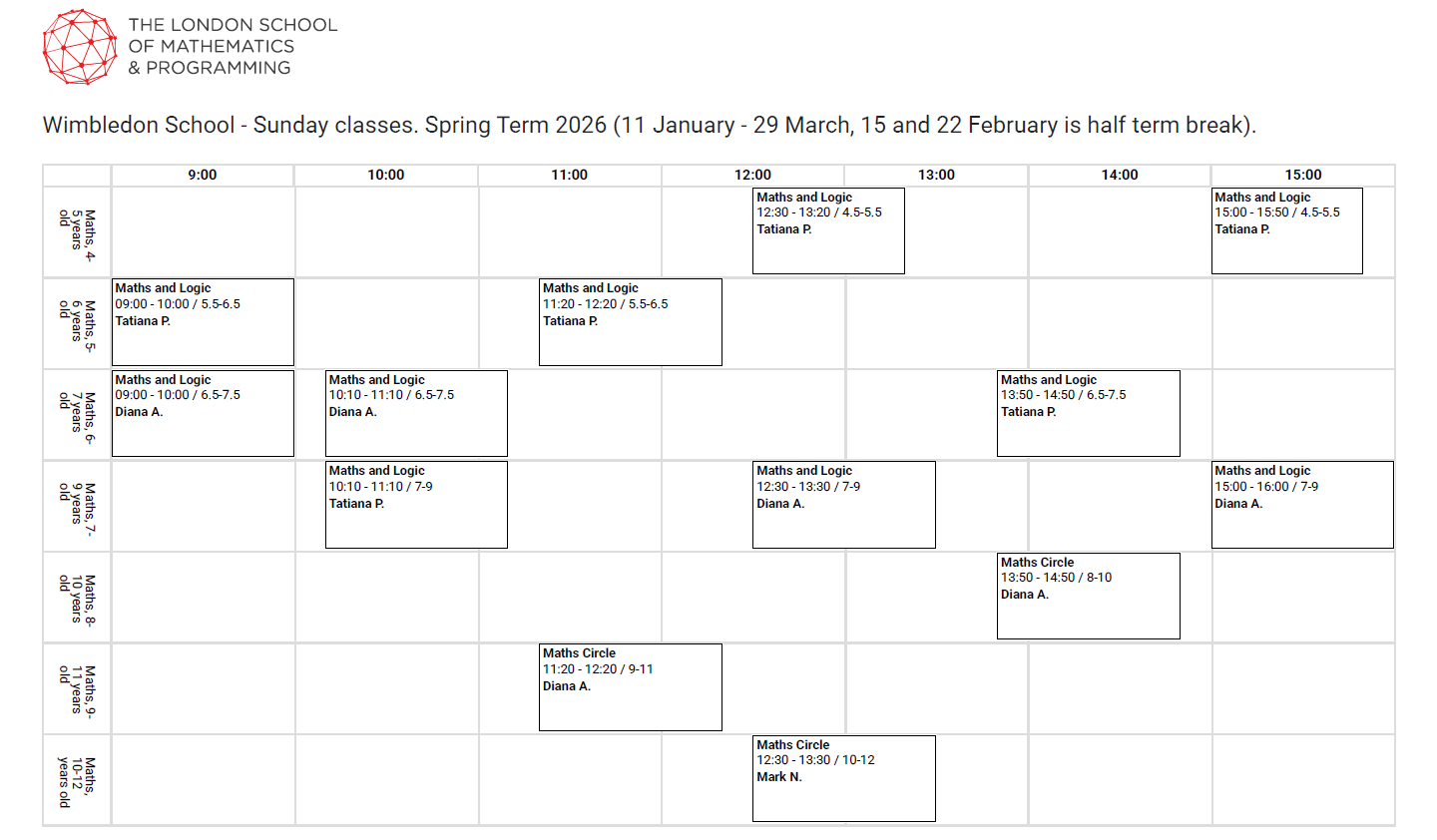1437x840 pixels.
Task: Open the Maths Circle class for ages 8-10
Action: (x=1088, y=596)
